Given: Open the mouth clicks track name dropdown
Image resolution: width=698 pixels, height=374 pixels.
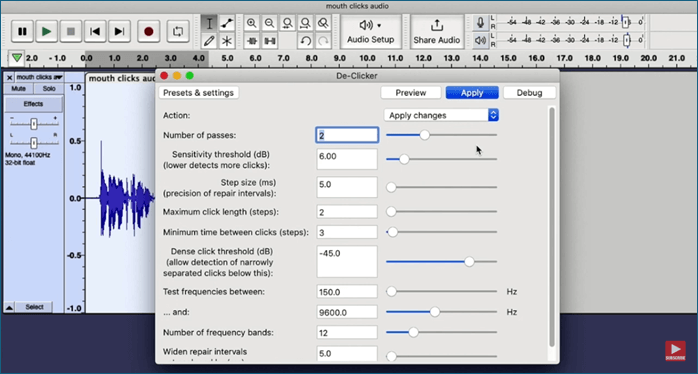Looking at the screenshot, I should point(39,77).
